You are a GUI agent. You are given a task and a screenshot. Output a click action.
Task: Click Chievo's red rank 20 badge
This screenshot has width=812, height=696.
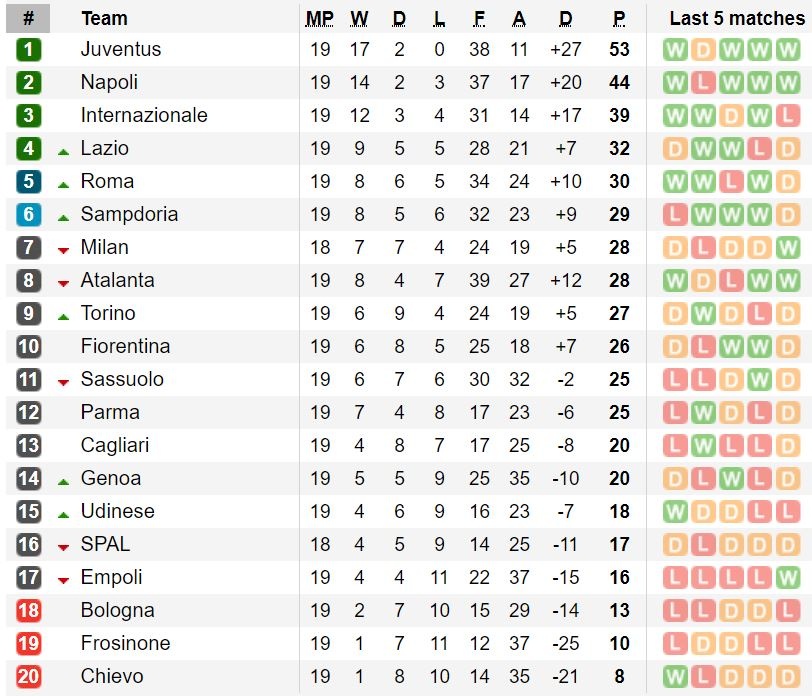[x=28, y=676]
